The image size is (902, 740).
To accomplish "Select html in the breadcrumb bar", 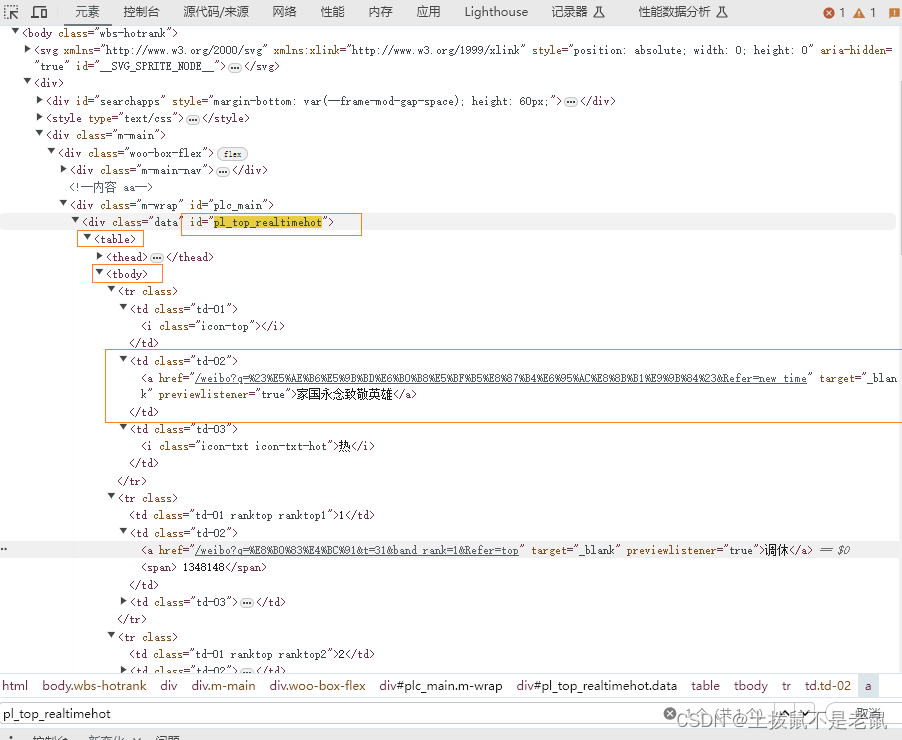I will point(15,686).
